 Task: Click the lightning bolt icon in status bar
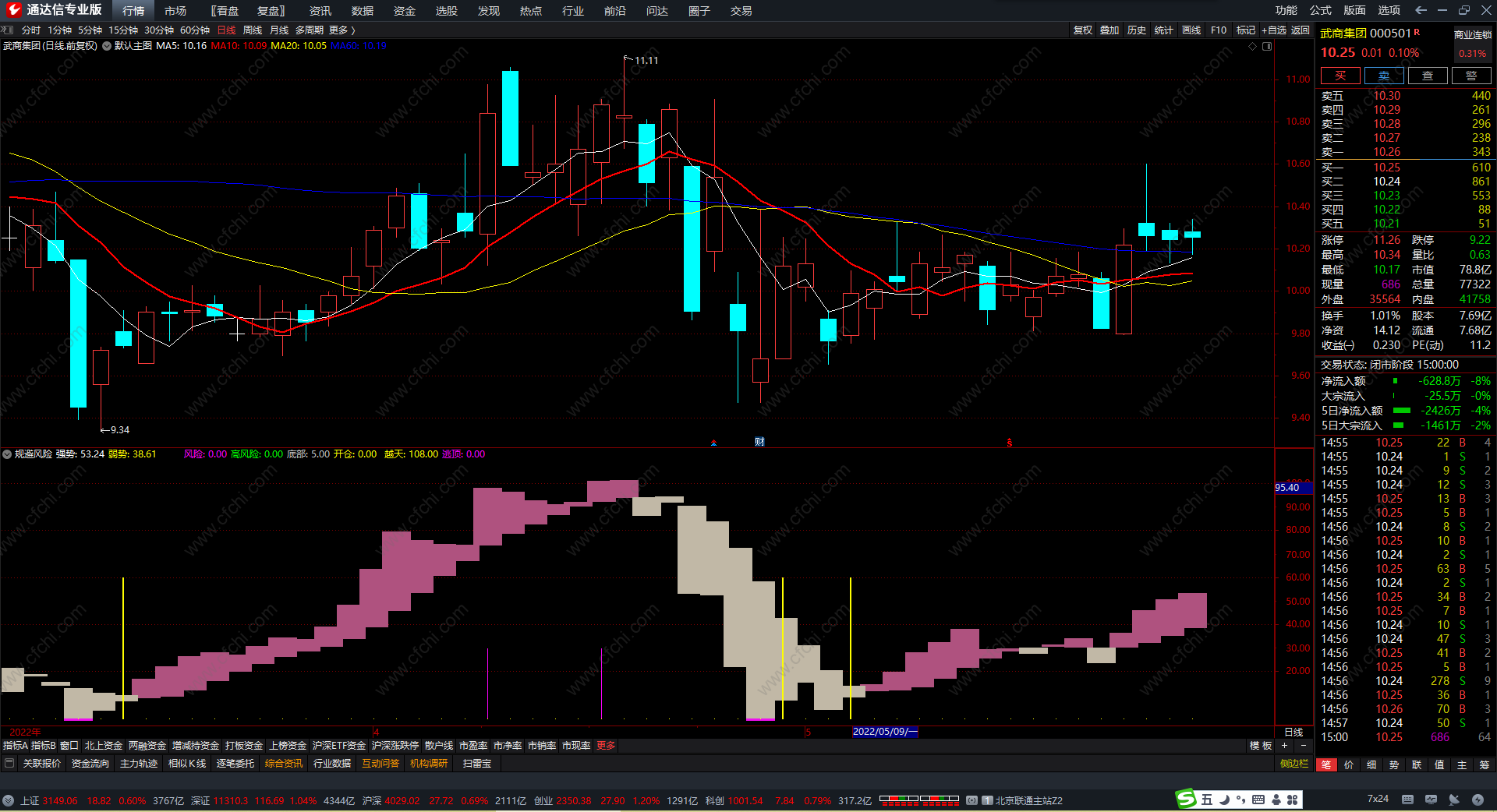1478,800
